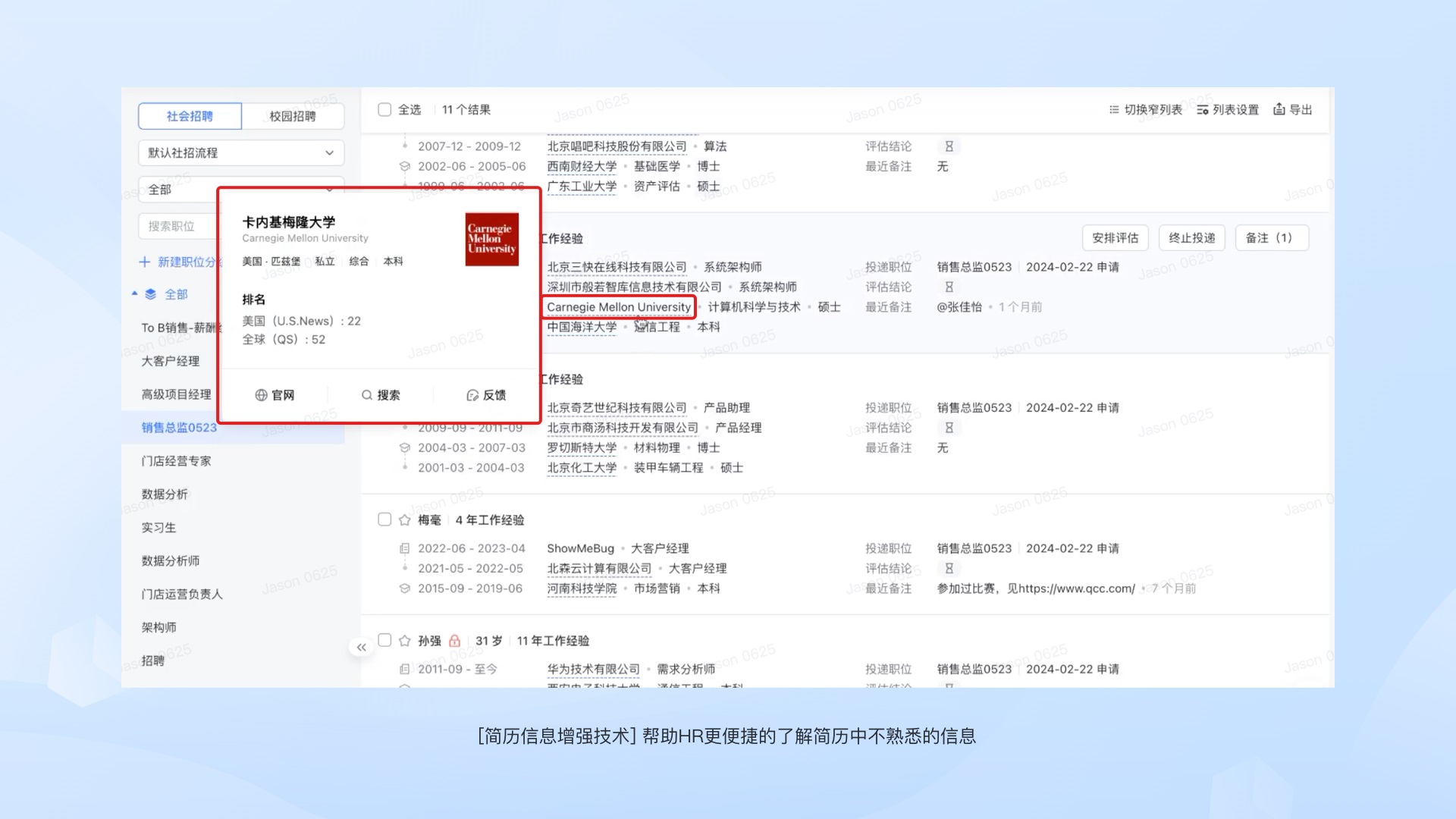
Task: Click 搜索 in university popup
Action: tap(381, 395)
